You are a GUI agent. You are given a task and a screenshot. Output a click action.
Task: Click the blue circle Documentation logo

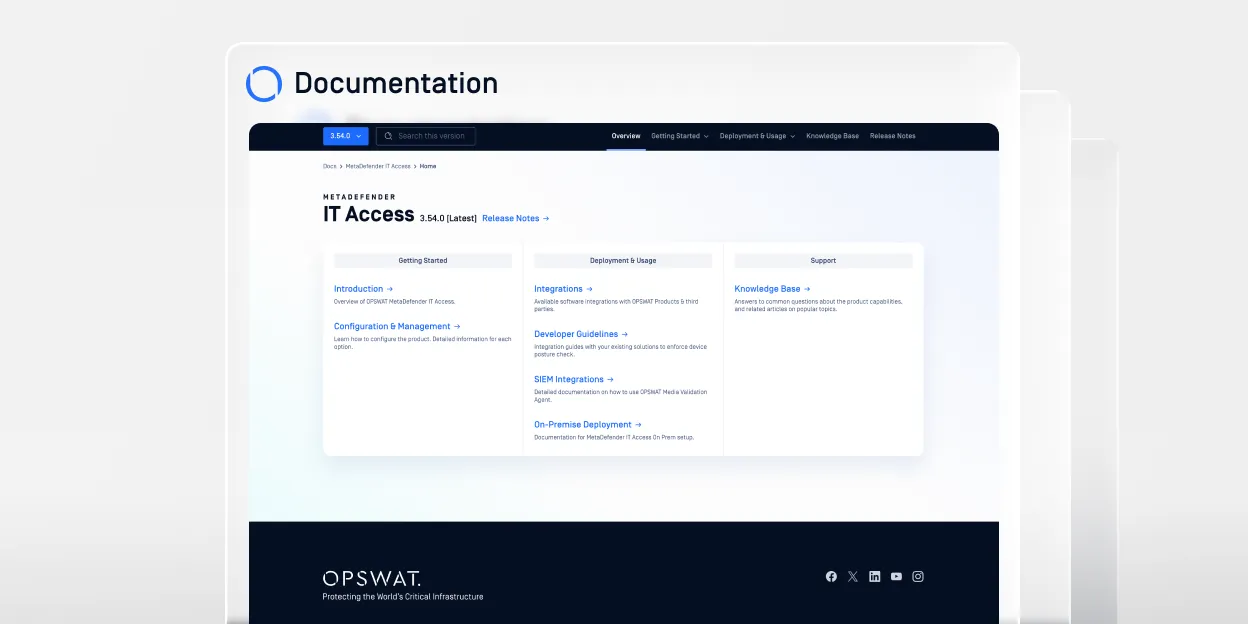pyautogui.click(x=264, y=84)
